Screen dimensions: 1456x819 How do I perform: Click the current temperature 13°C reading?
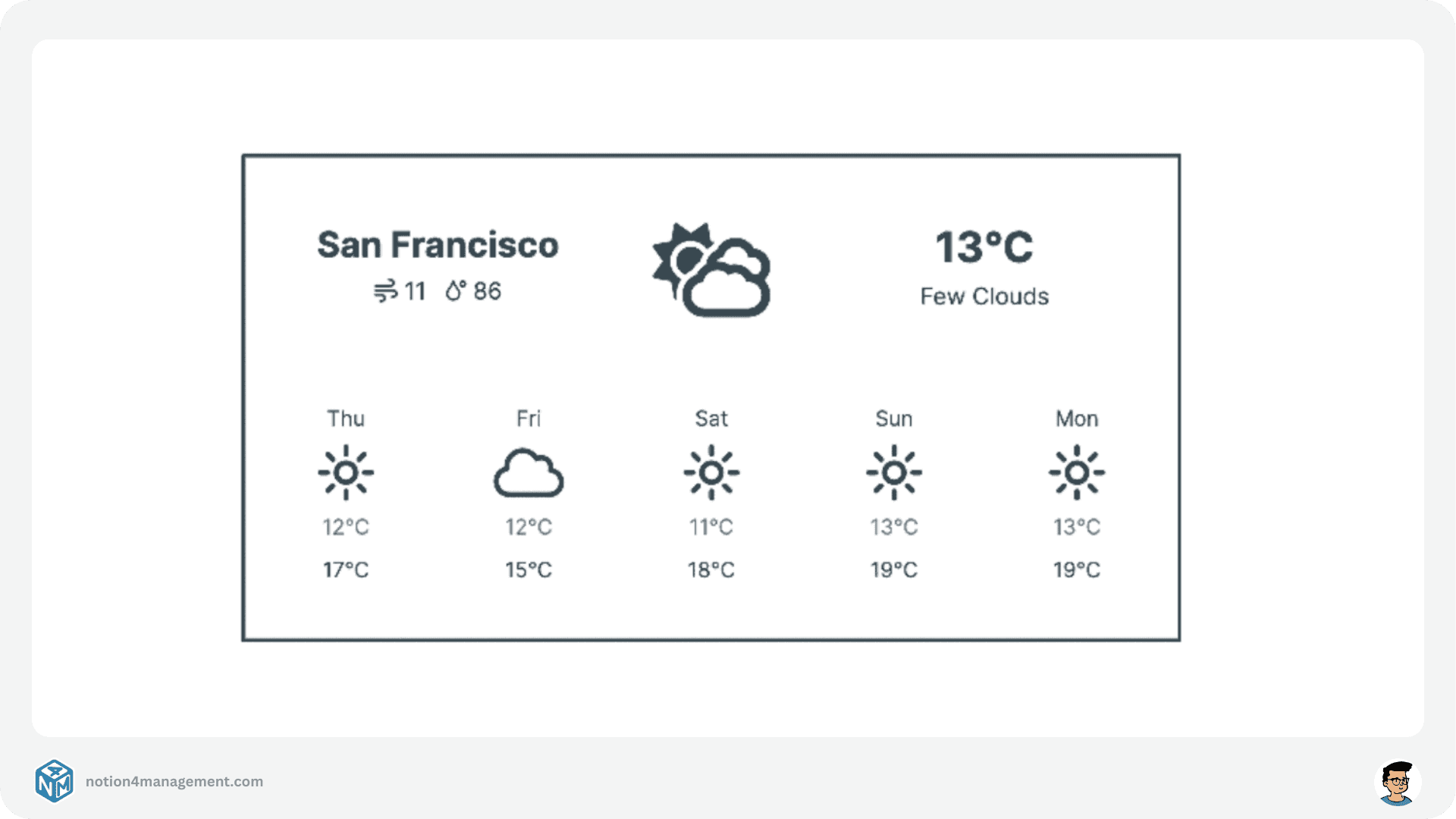click(985, 245)
